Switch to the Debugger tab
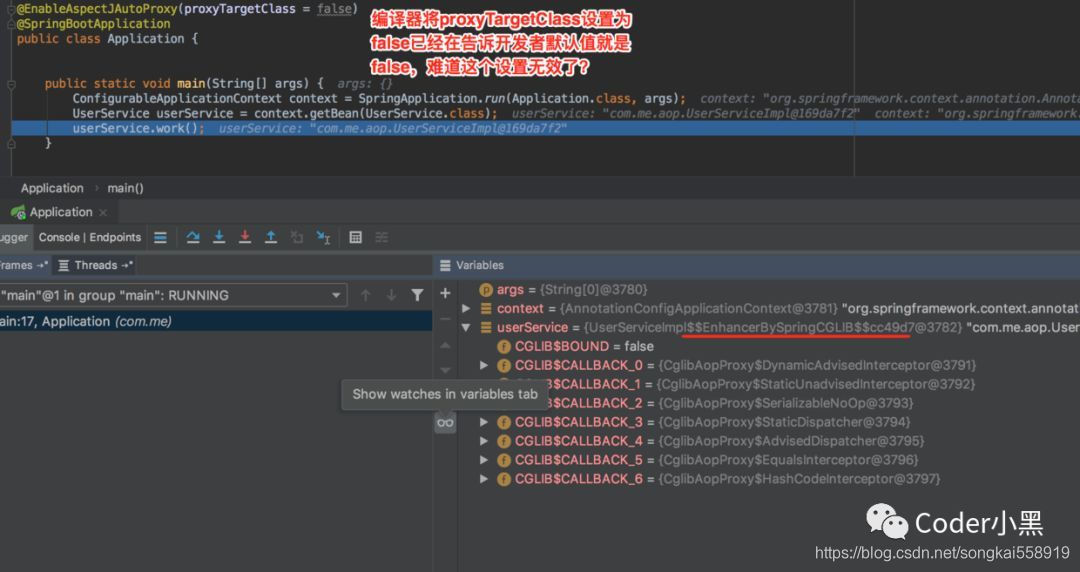 point(14,237)
